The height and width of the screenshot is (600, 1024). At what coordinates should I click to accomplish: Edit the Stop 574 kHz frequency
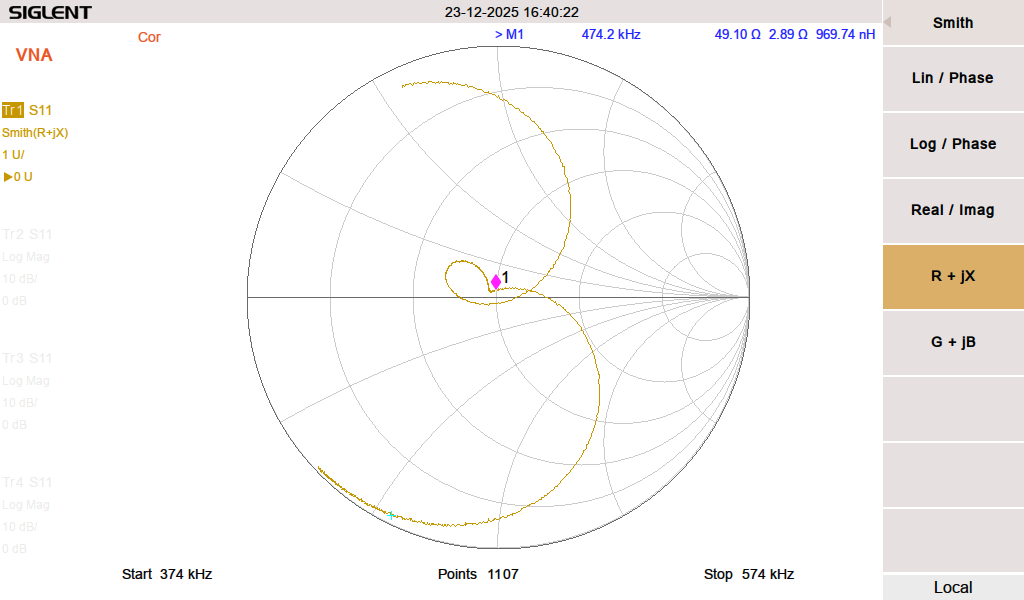748,574
